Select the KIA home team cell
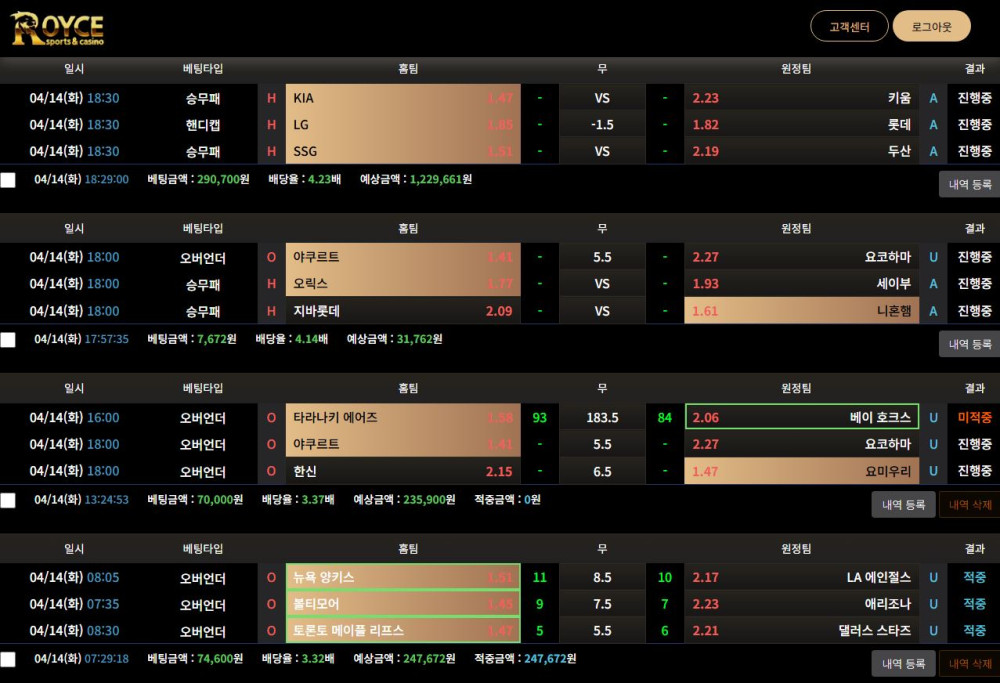Viewport: 1000px width, 683px height. (x=402, y=98)
